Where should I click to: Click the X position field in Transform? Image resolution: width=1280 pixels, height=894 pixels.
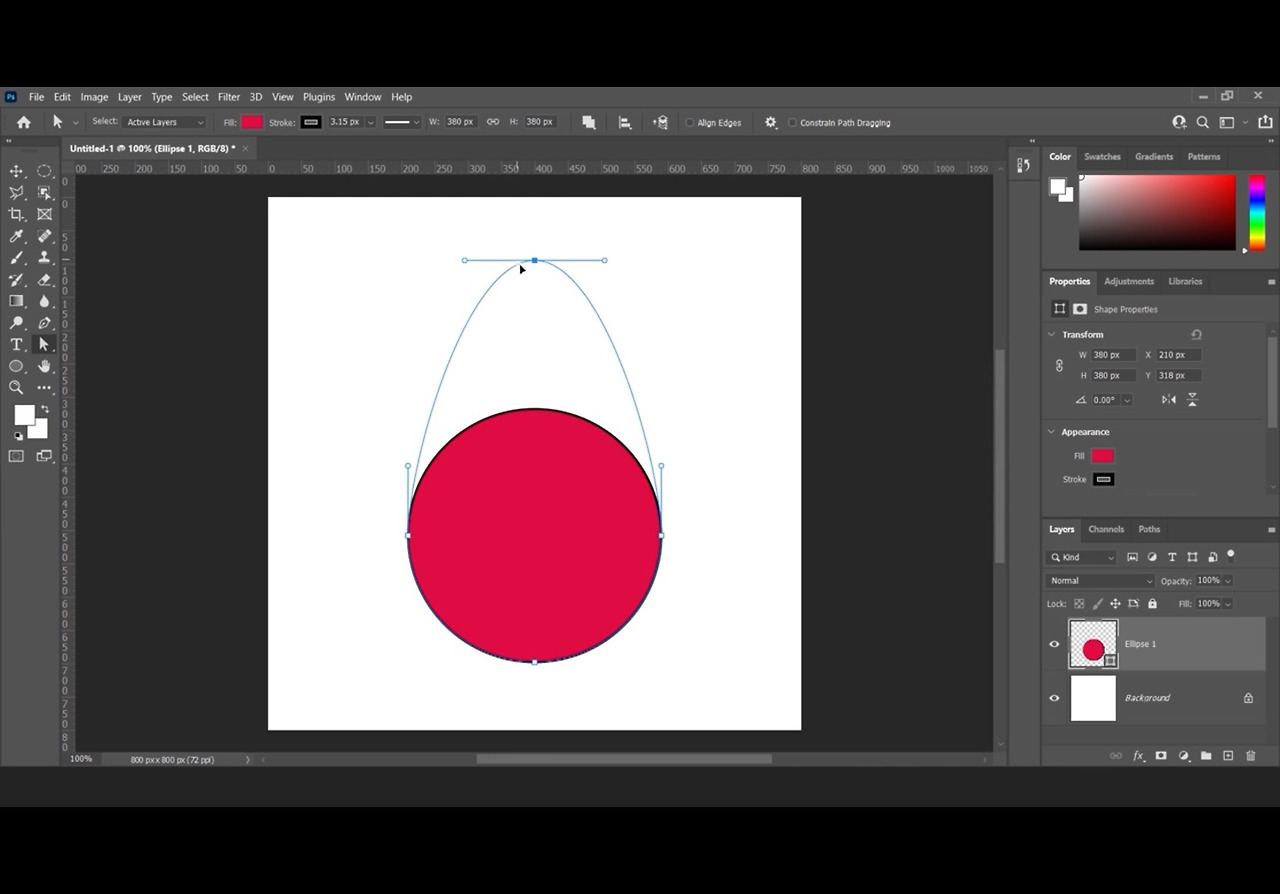point(1179,355)
